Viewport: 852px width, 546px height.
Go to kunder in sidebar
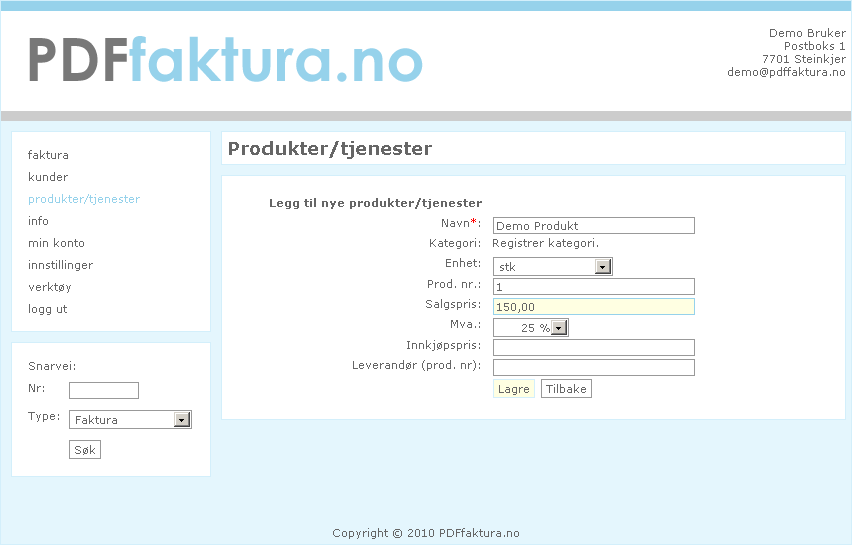[x=48, y=177]
